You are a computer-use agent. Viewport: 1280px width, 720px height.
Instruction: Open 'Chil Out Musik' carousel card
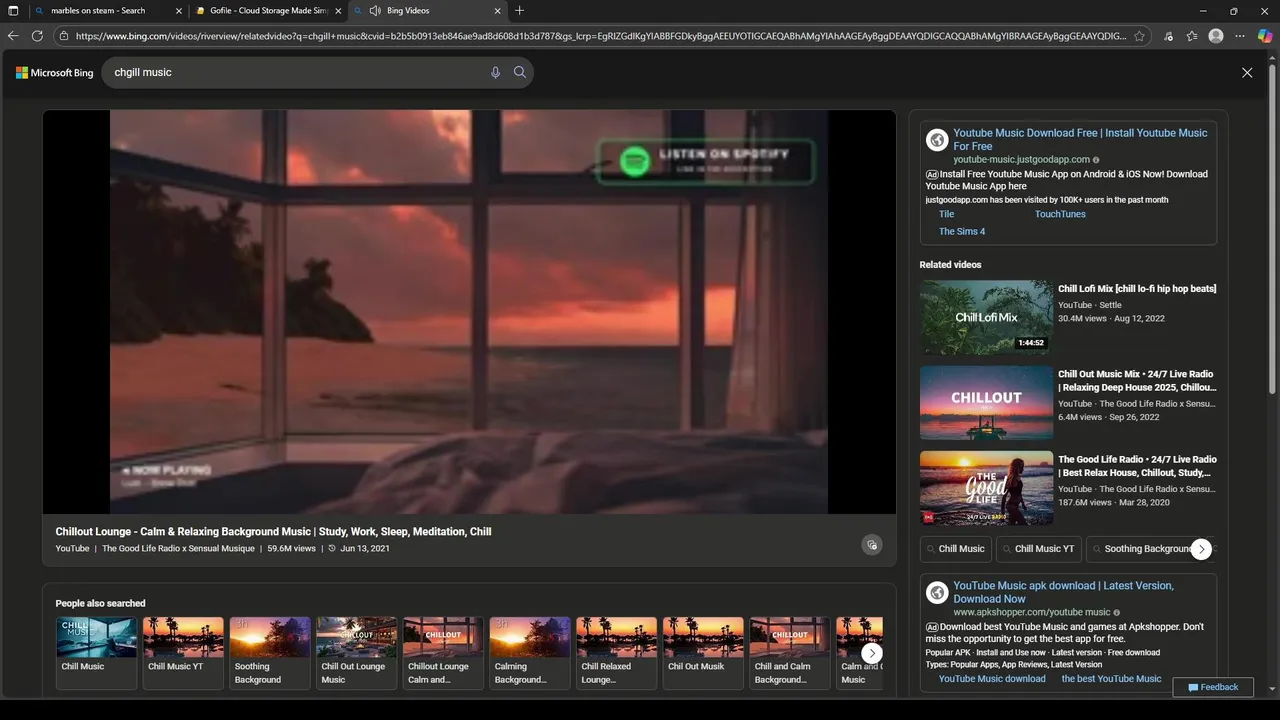(x=703, y=653)
